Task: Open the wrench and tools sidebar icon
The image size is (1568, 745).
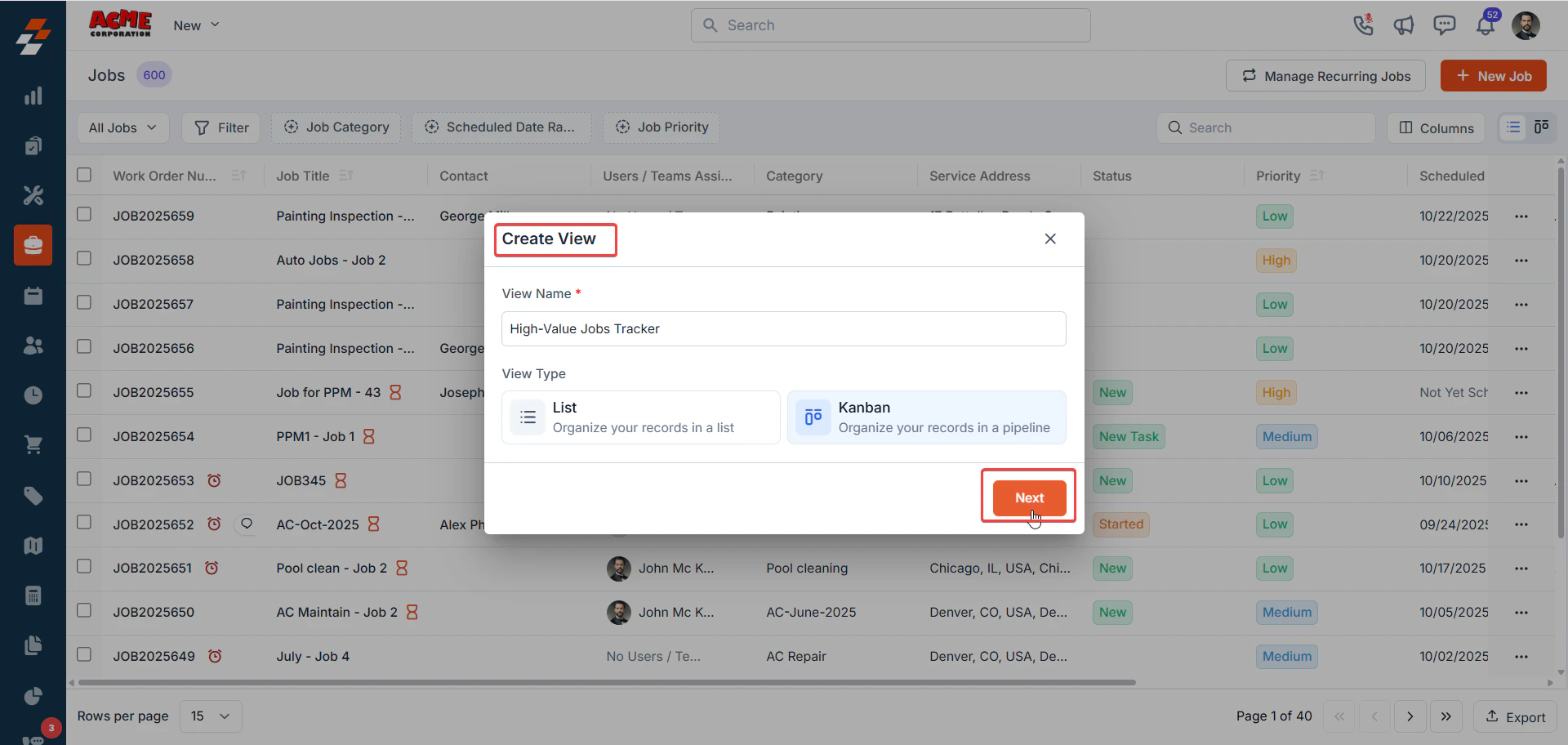Action: pyautogui.click(x=33, y=195)
